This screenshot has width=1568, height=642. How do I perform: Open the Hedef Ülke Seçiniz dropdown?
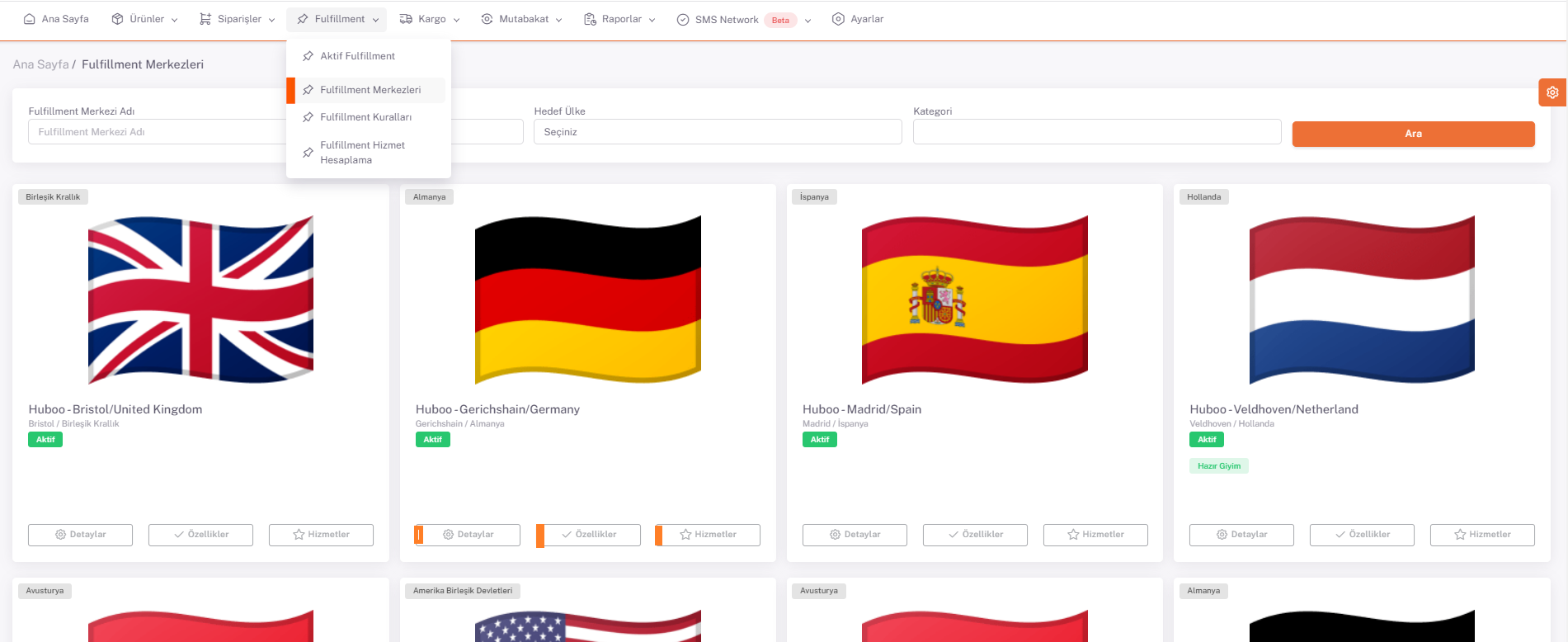pyautogui.click(x=718, y=132)
